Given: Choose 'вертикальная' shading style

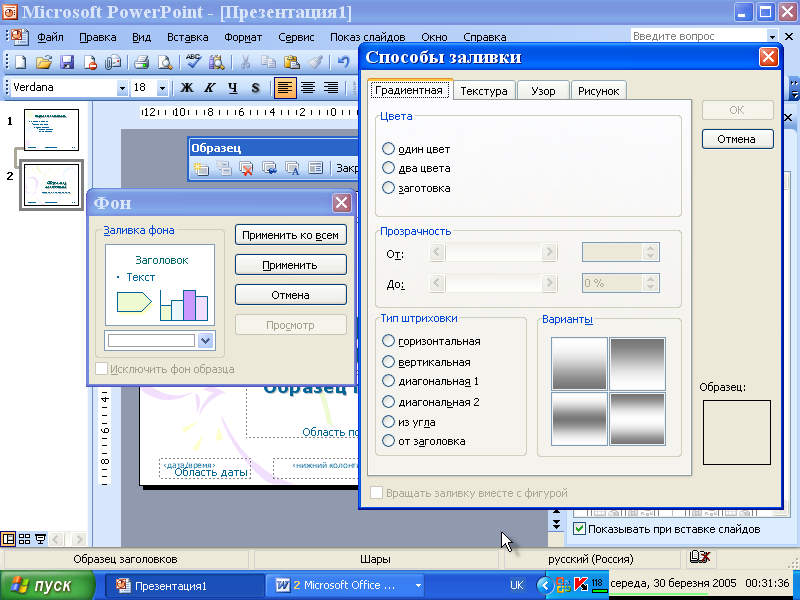Looking at the screenshot, I should click(388, 361).
